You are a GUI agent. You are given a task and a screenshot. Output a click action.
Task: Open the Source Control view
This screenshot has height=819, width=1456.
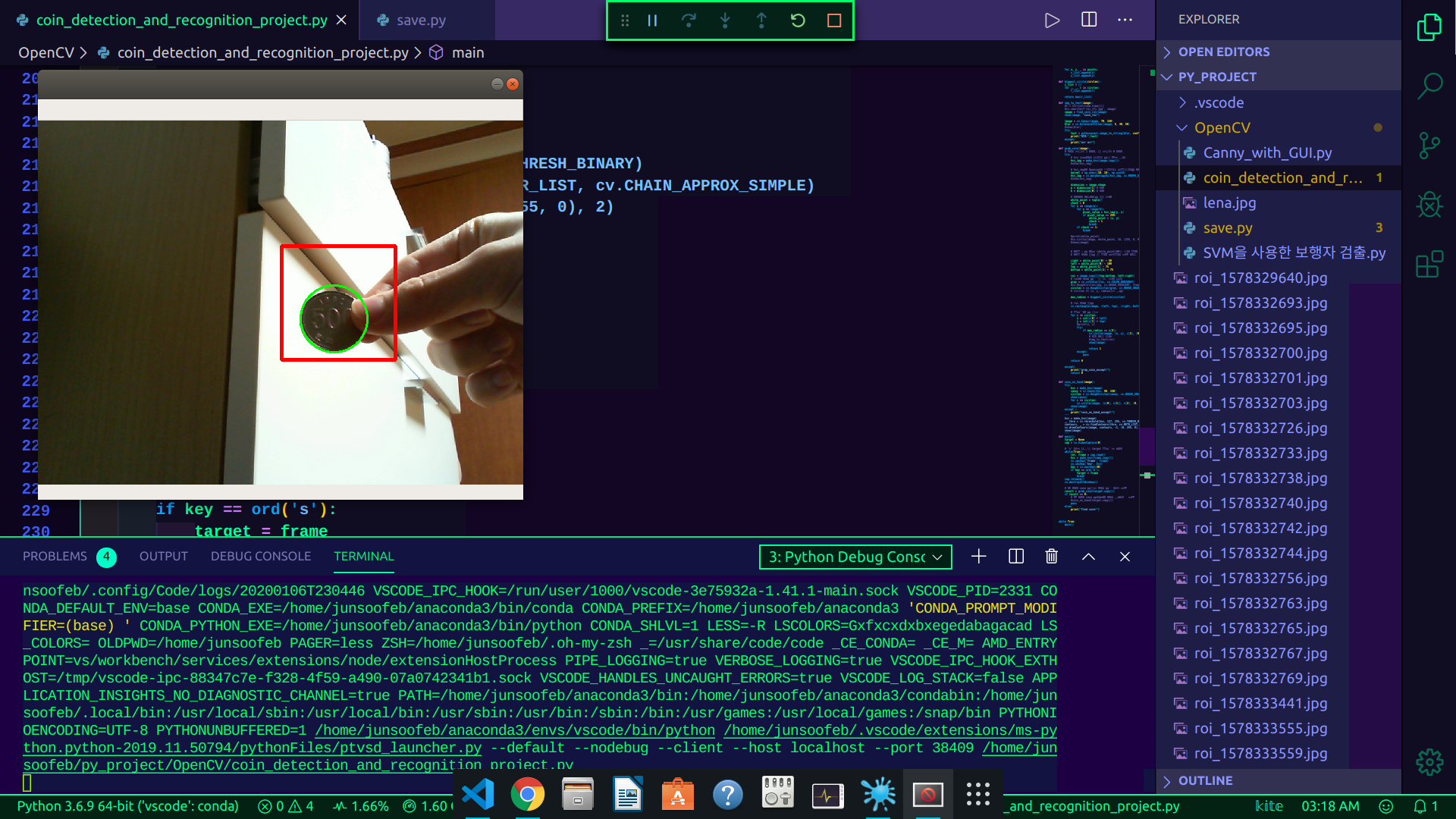click(x=1429, y=144)
